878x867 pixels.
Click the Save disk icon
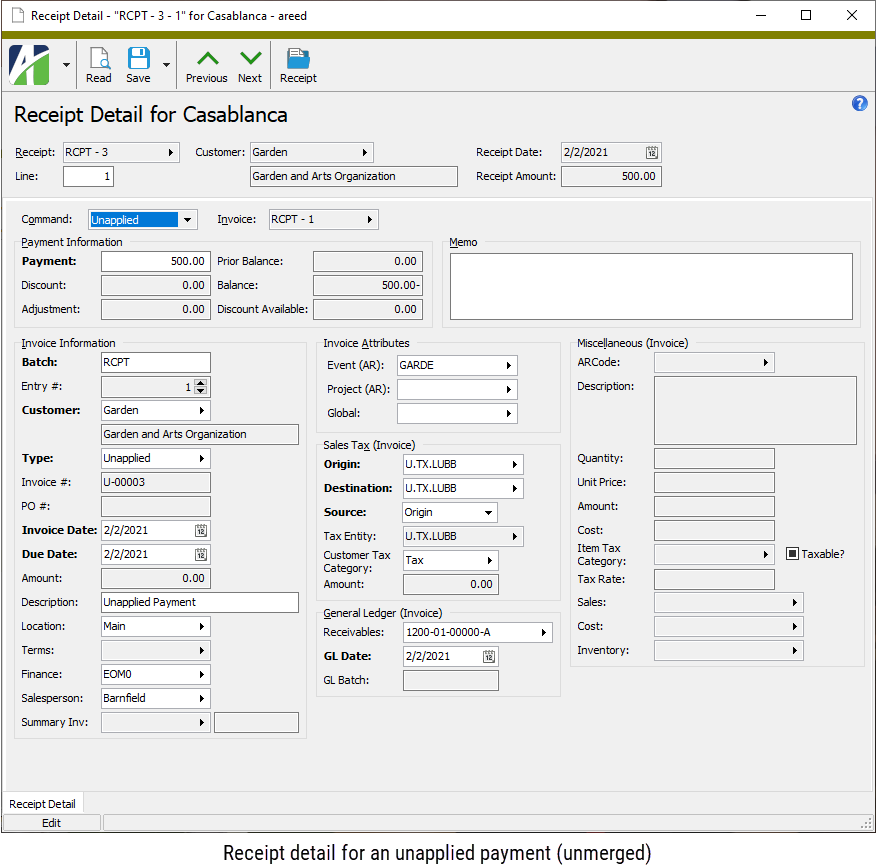(x=138, y=59)
